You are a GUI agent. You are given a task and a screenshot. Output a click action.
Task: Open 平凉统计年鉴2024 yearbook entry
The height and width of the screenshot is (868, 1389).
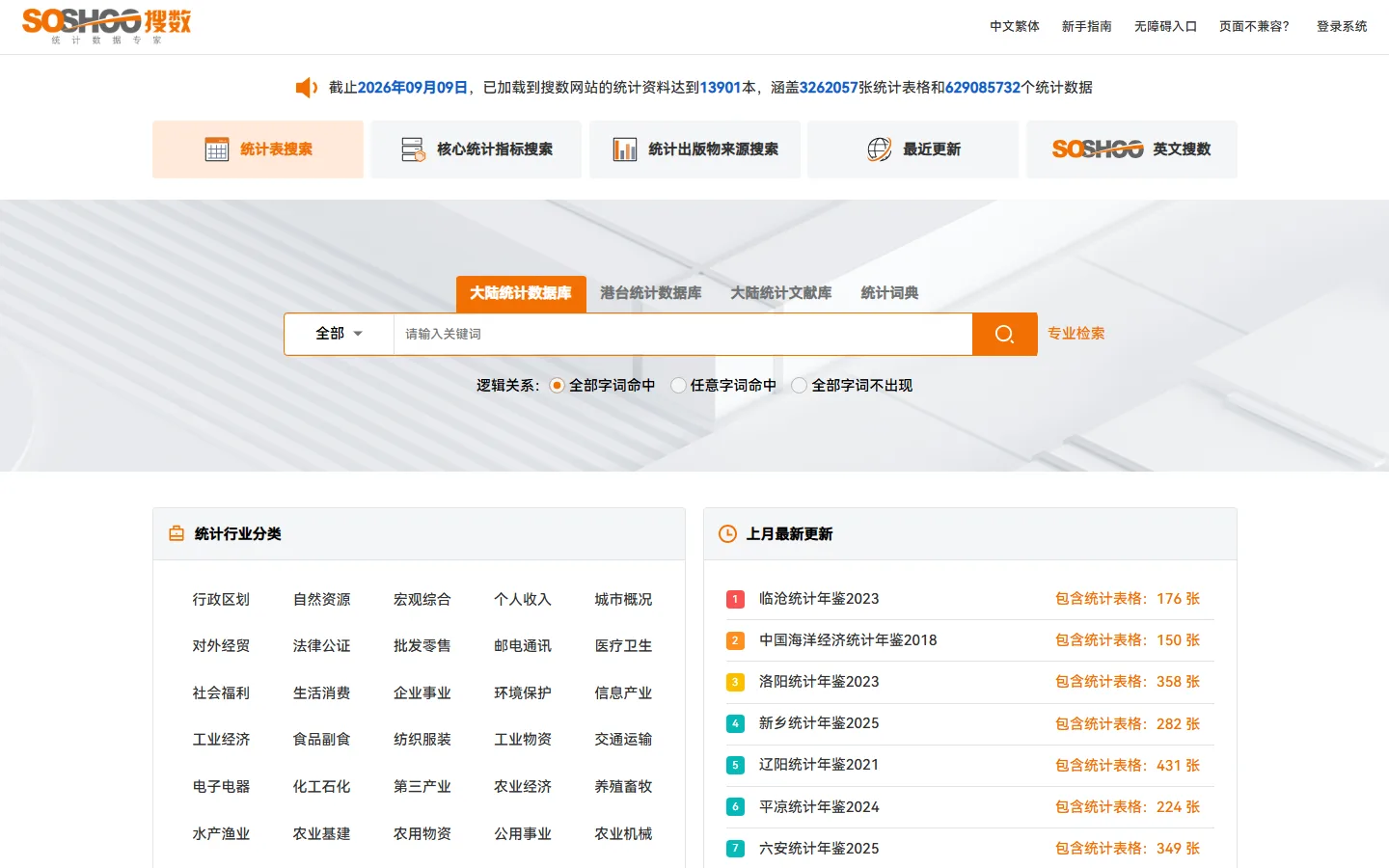tap(819, 807)
